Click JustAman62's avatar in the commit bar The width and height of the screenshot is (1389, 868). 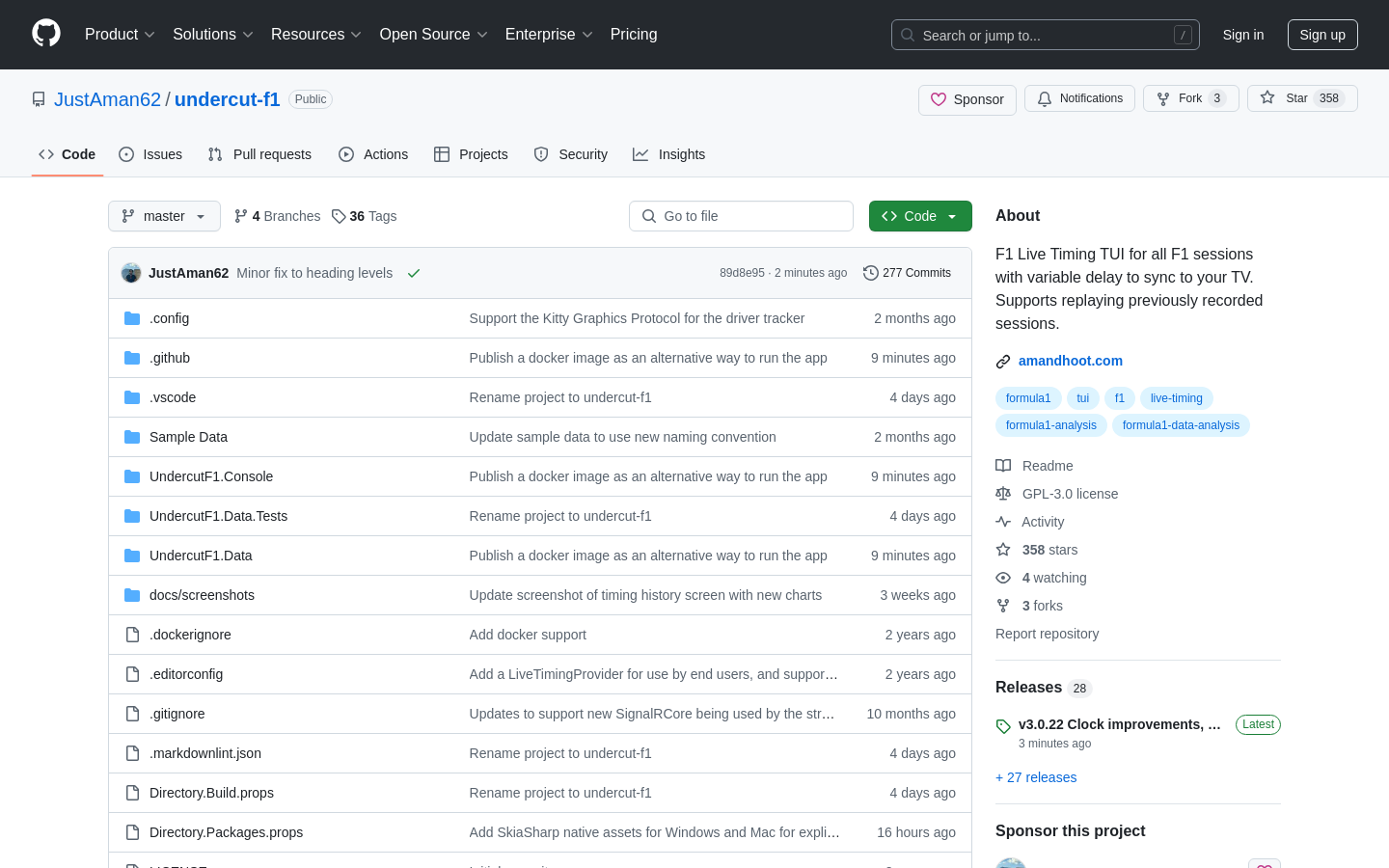131,273
